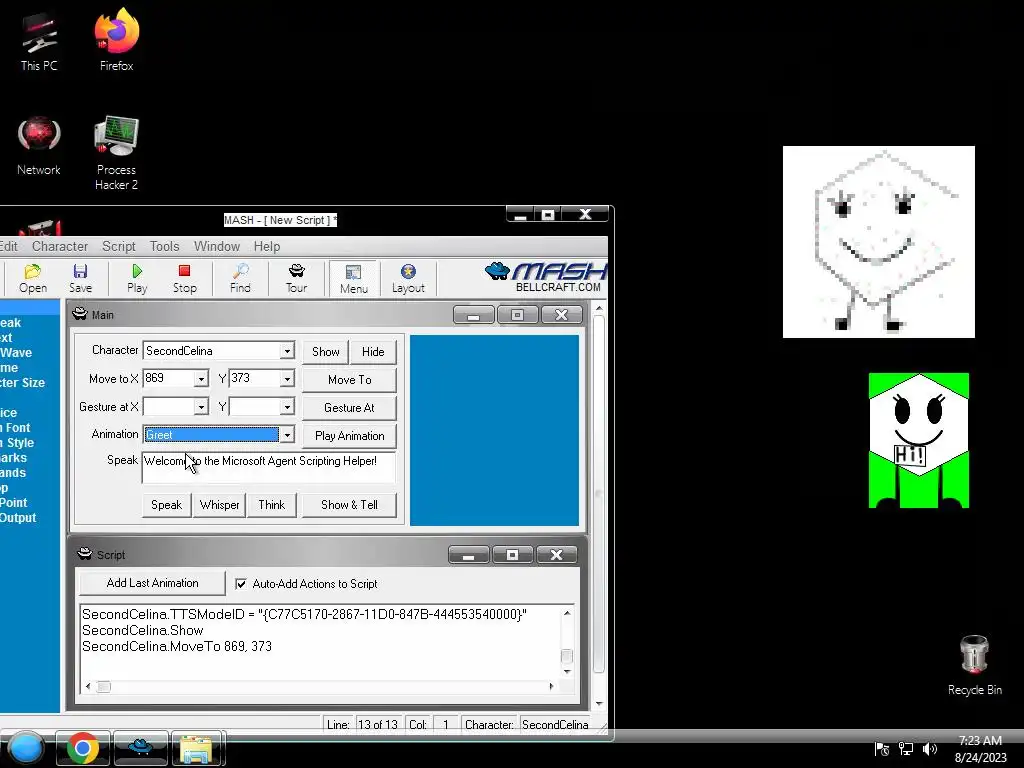The height and width of the screenshot is (768, 1024).
Task: Click the script editor vertical scrollbar thumb
Action: pos(567,656)
